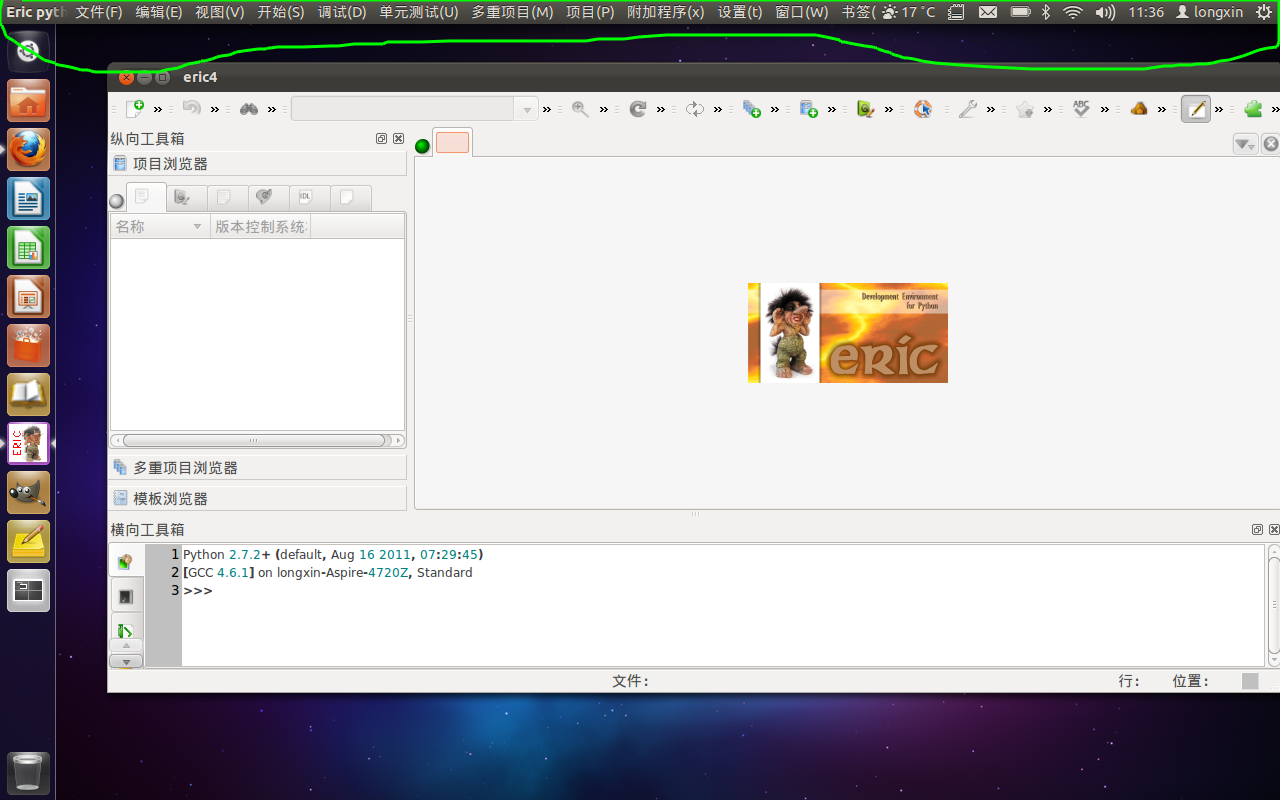Viewport: 1280px width, 800px height.
Task: Launch Designer via green pencil icon
Action: point(866,109)
